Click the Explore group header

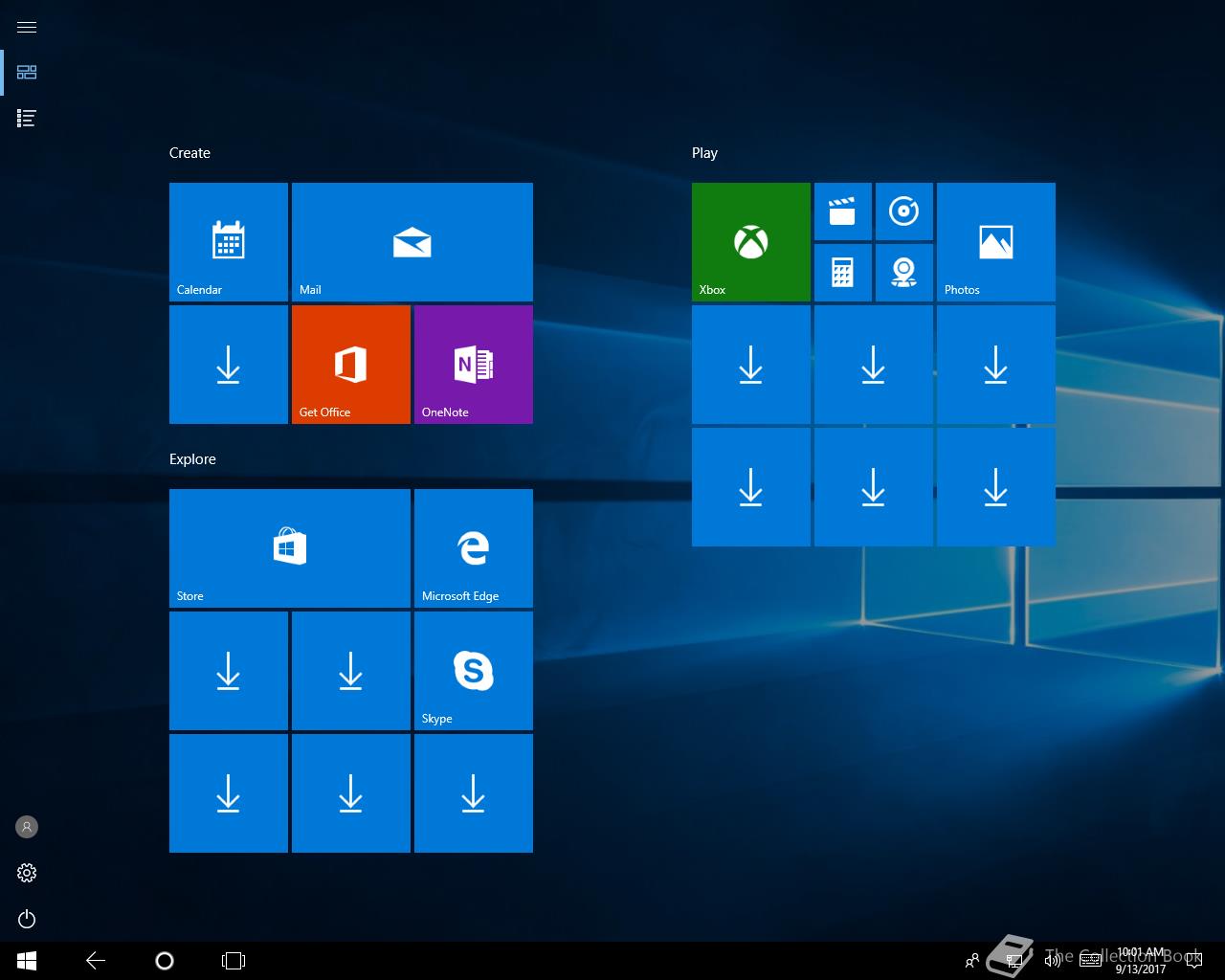coord(192,459)
